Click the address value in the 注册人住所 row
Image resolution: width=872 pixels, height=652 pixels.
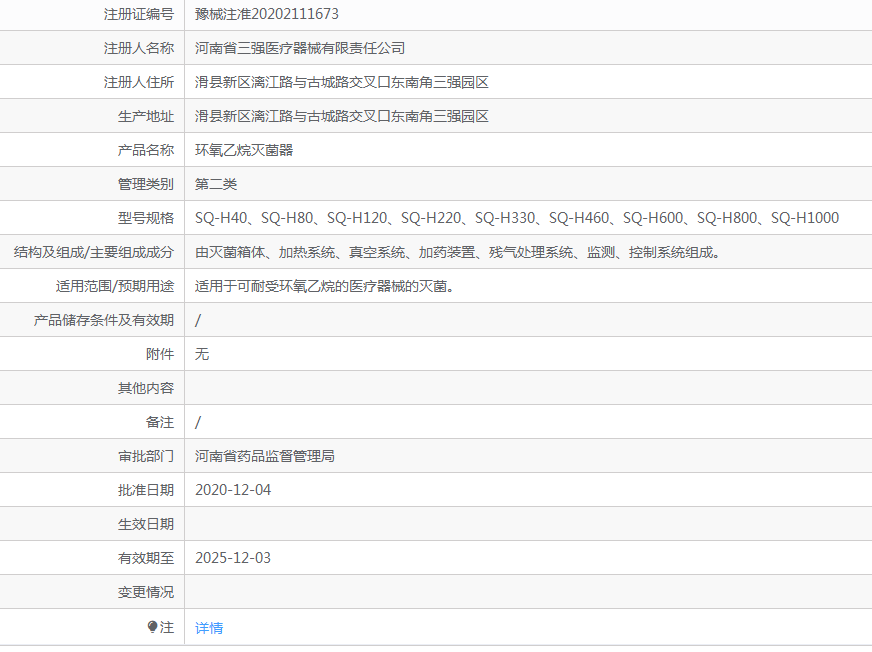(x=341, y=82)
